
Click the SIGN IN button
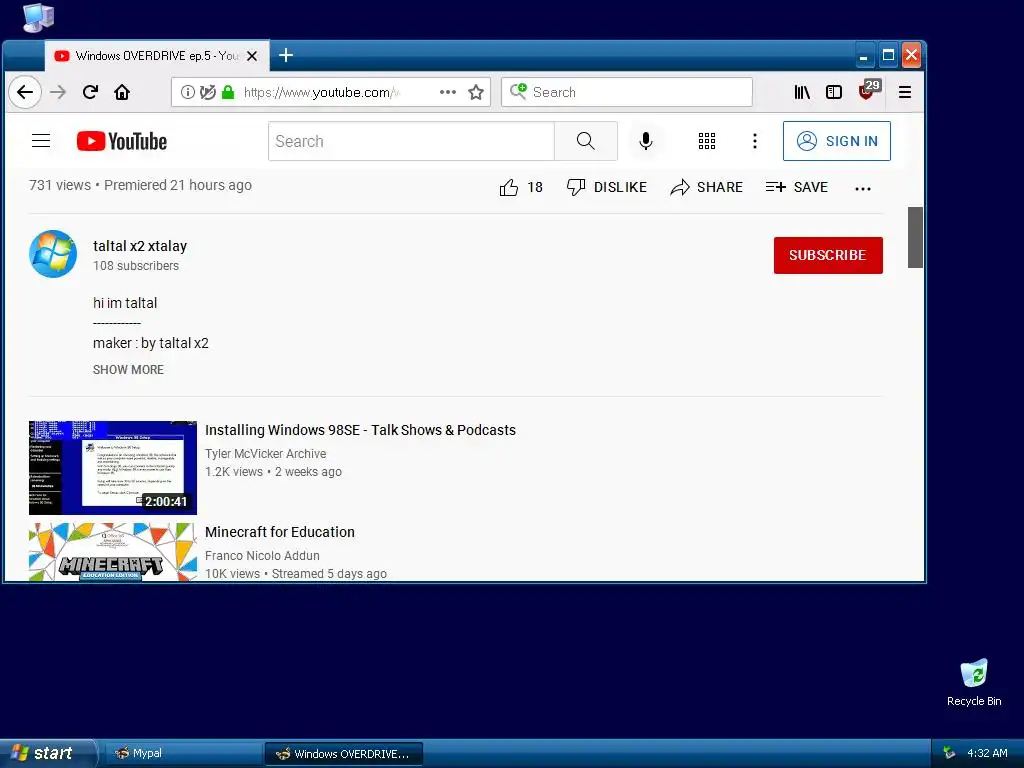pos(837,141)
